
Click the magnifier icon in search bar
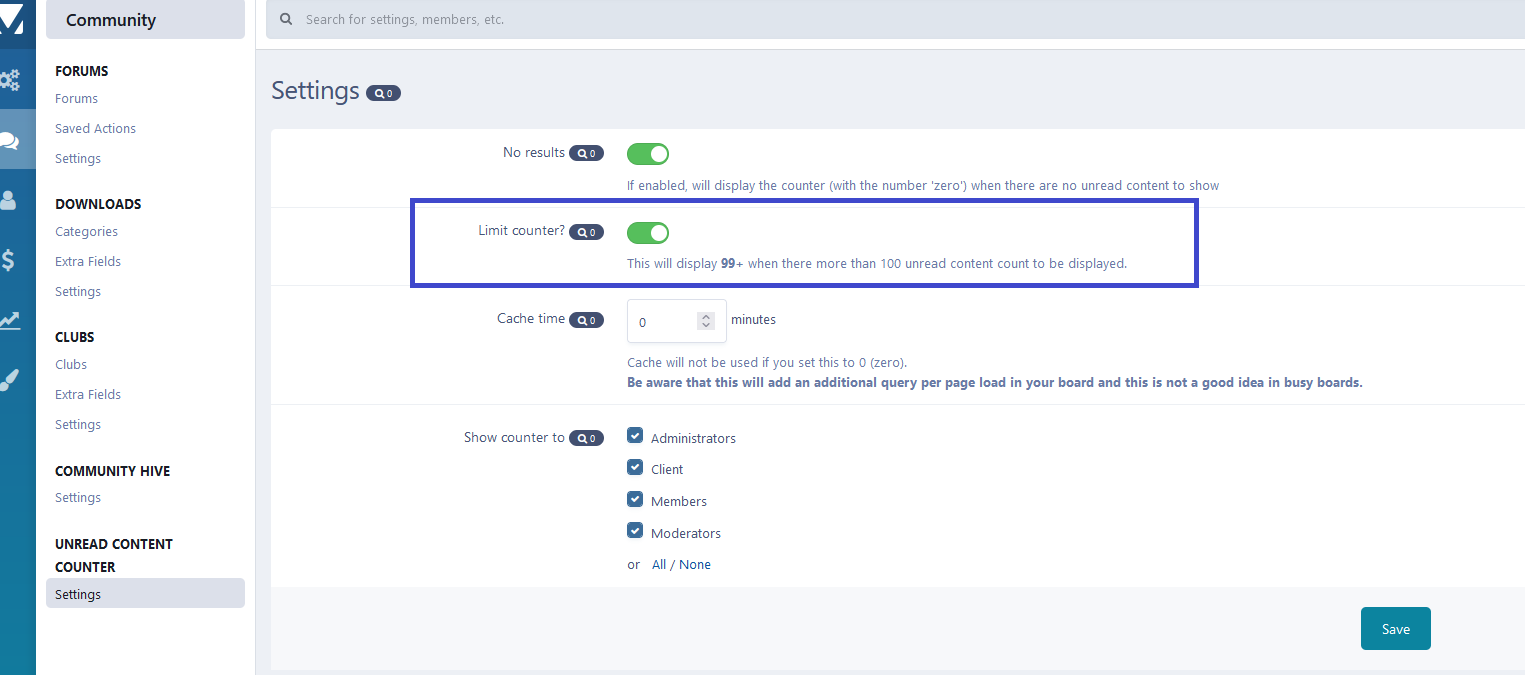[287, 19]
